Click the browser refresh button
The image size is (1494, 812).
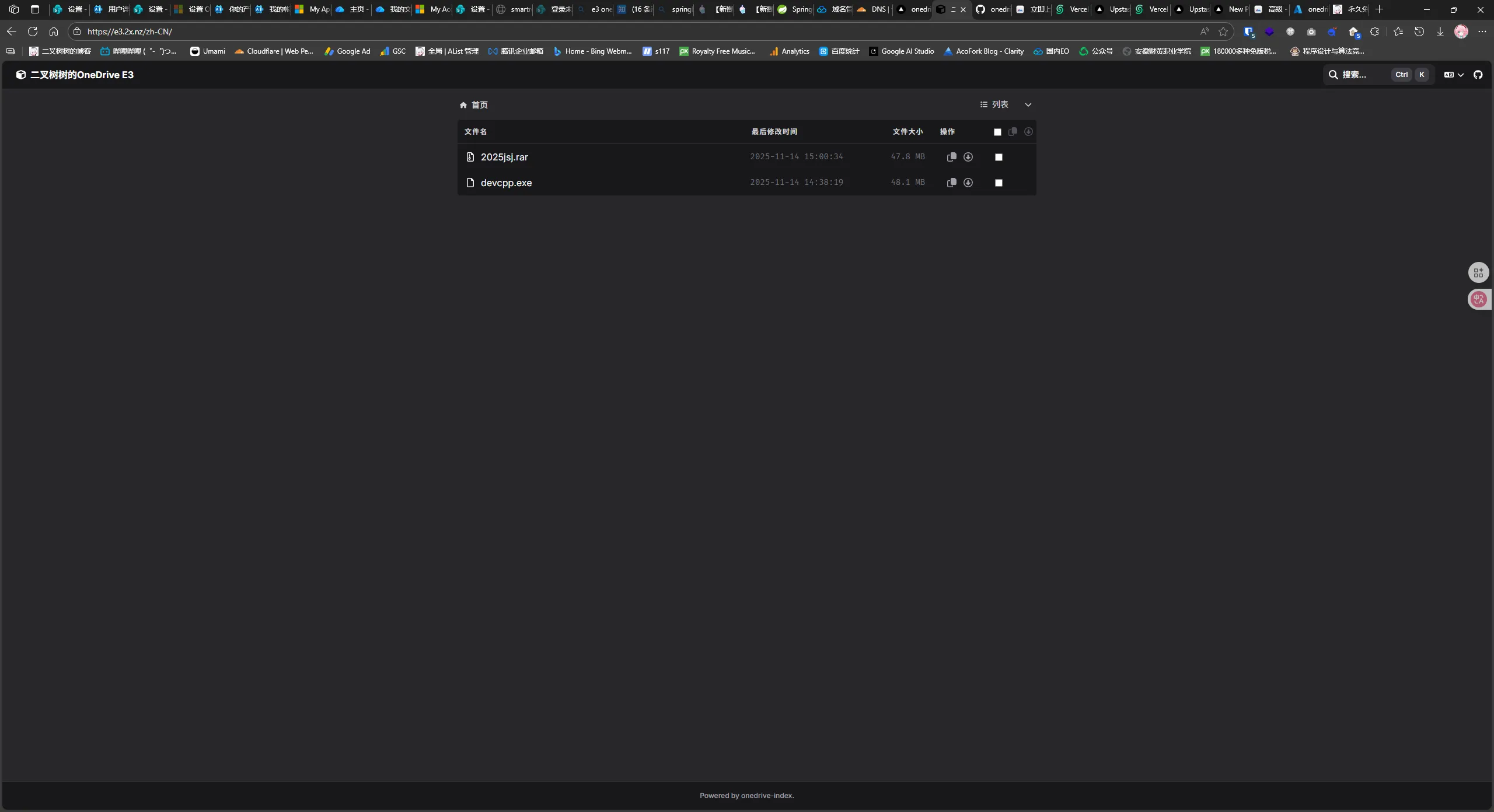33,32
